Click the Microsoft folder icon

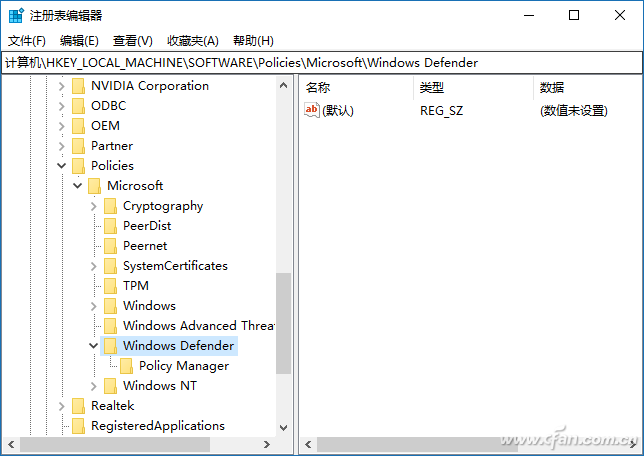(x=94, y=186)
